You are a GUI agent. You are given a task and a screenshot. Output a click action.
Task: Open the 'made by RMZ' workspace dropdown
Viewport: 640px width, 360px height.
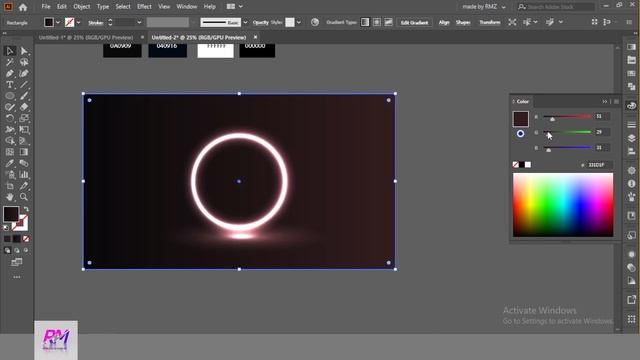coord(484,7)
